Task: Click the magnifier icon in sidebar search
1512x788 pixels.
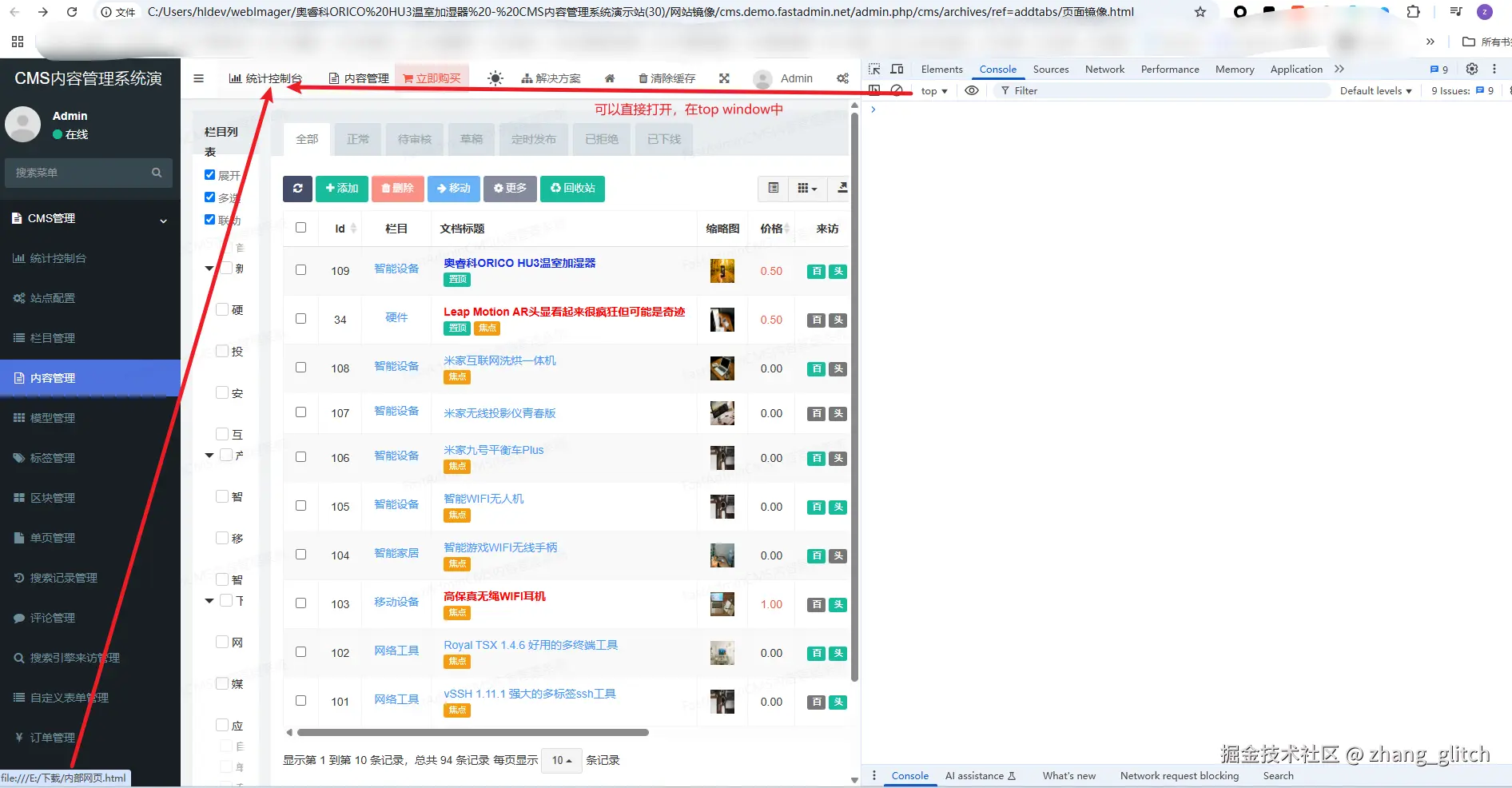Action: (x=157, y=173)
